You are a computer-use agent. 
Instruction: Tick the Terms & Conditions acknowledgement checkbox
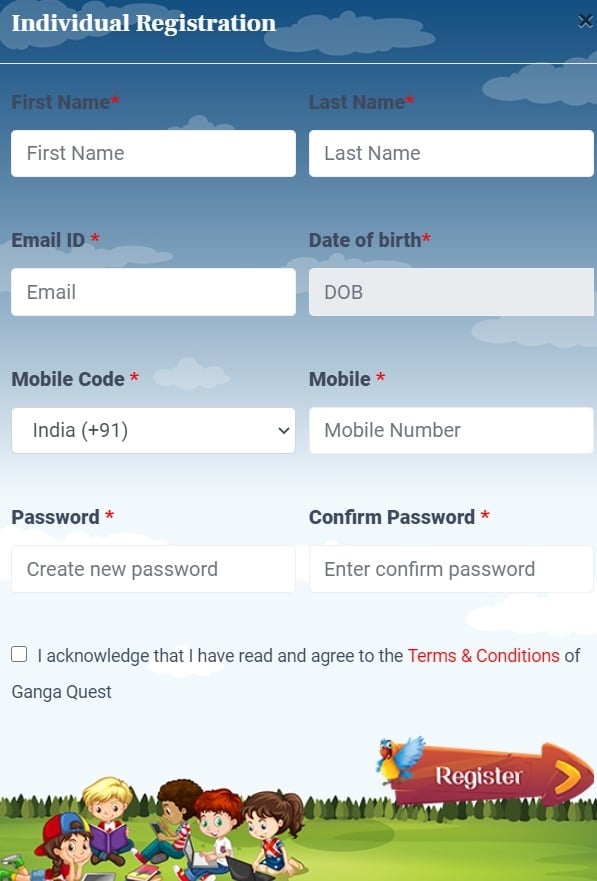[19, 654]
